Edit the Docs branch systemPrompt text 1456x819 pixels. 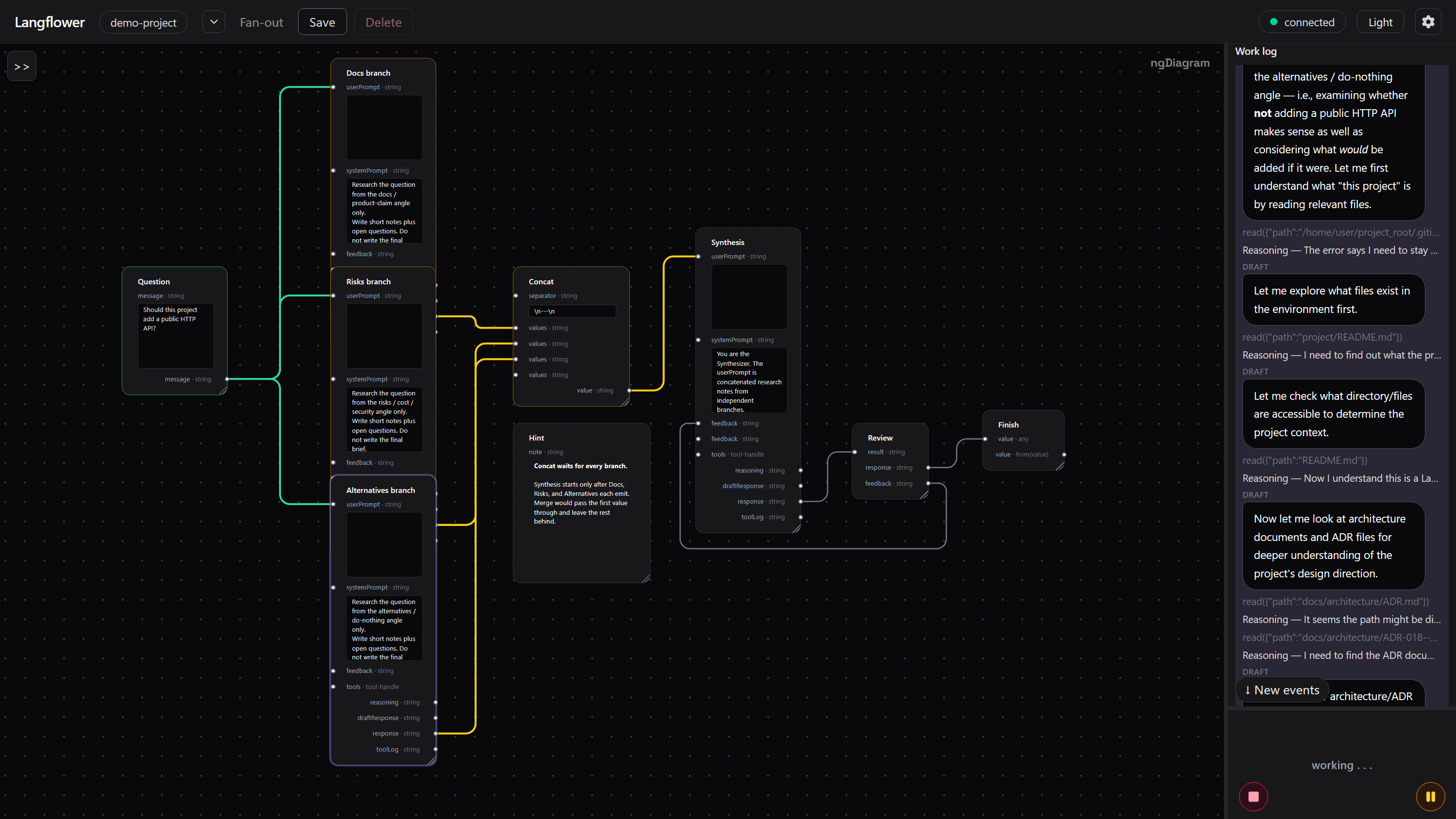[384, 211]
